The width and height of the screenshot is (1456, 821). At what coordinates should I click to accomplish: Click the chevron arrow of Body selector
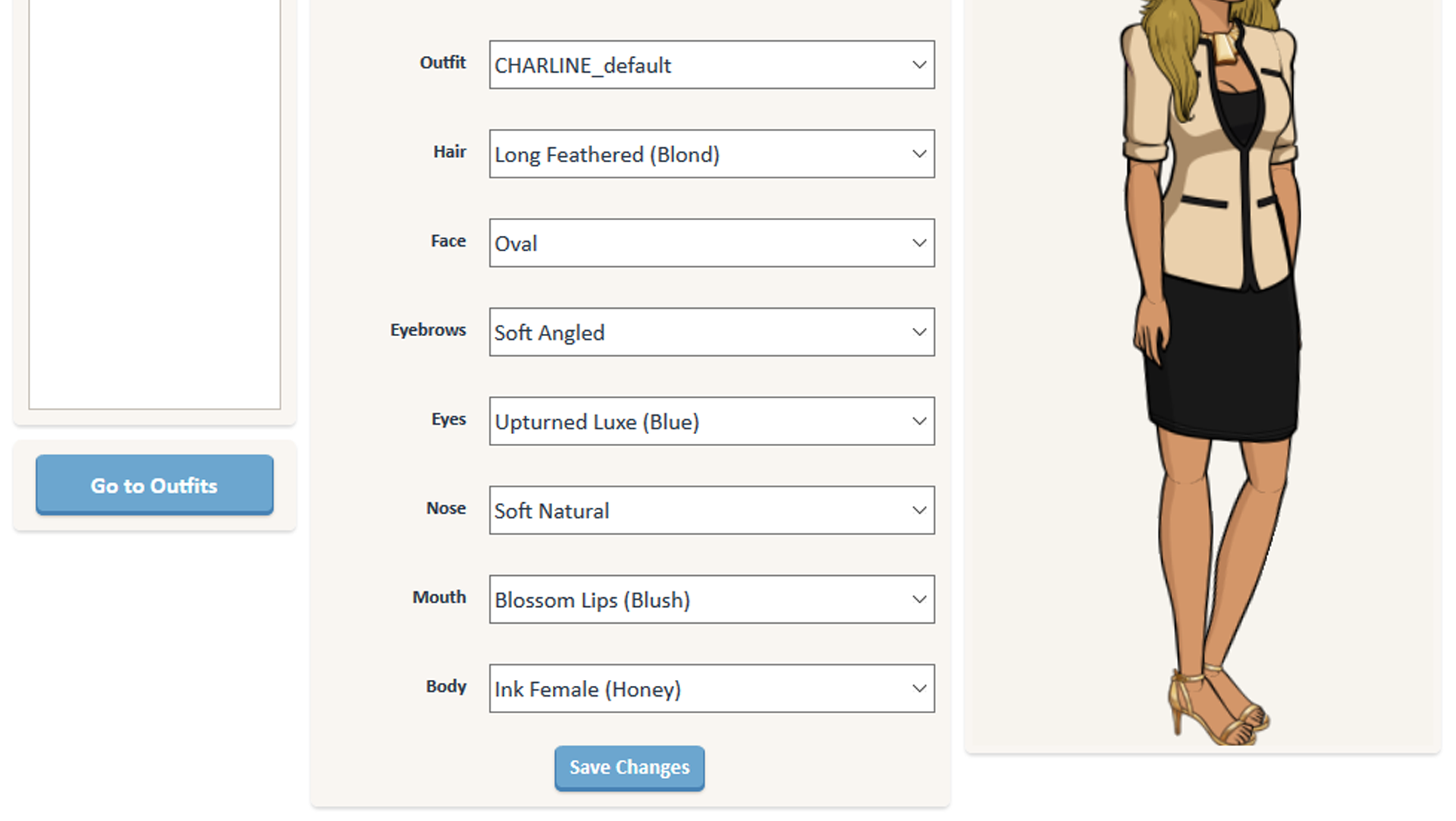919,689
